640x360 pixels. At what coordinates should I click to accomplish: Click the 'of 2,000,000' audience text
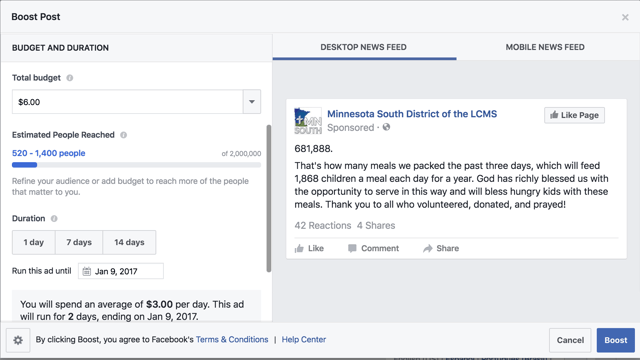point(241,154)
